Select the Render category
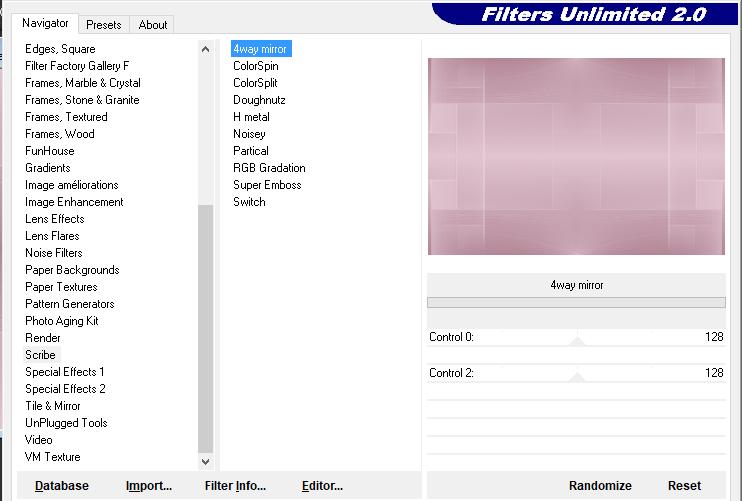The height and width of the screenshot is (501, 742). pos(43,338)
